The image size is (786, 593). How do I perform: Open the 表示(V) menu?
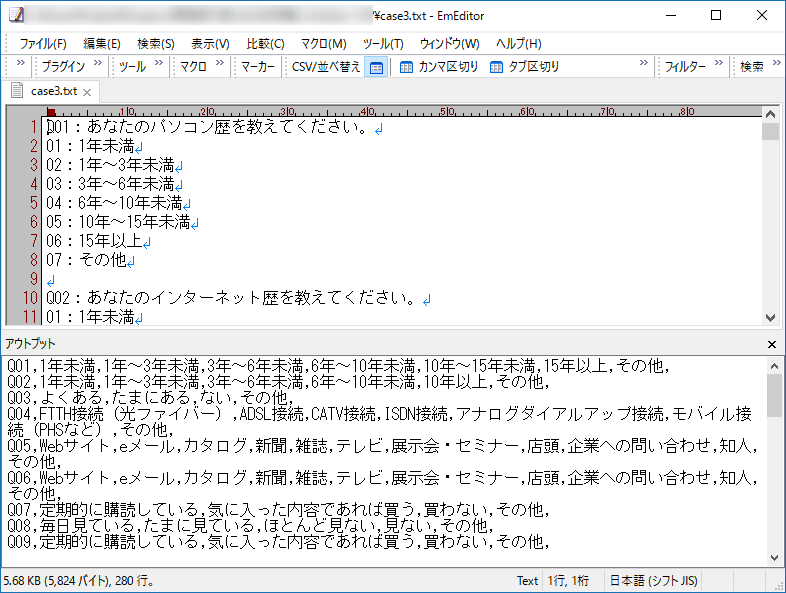(211, 44)
